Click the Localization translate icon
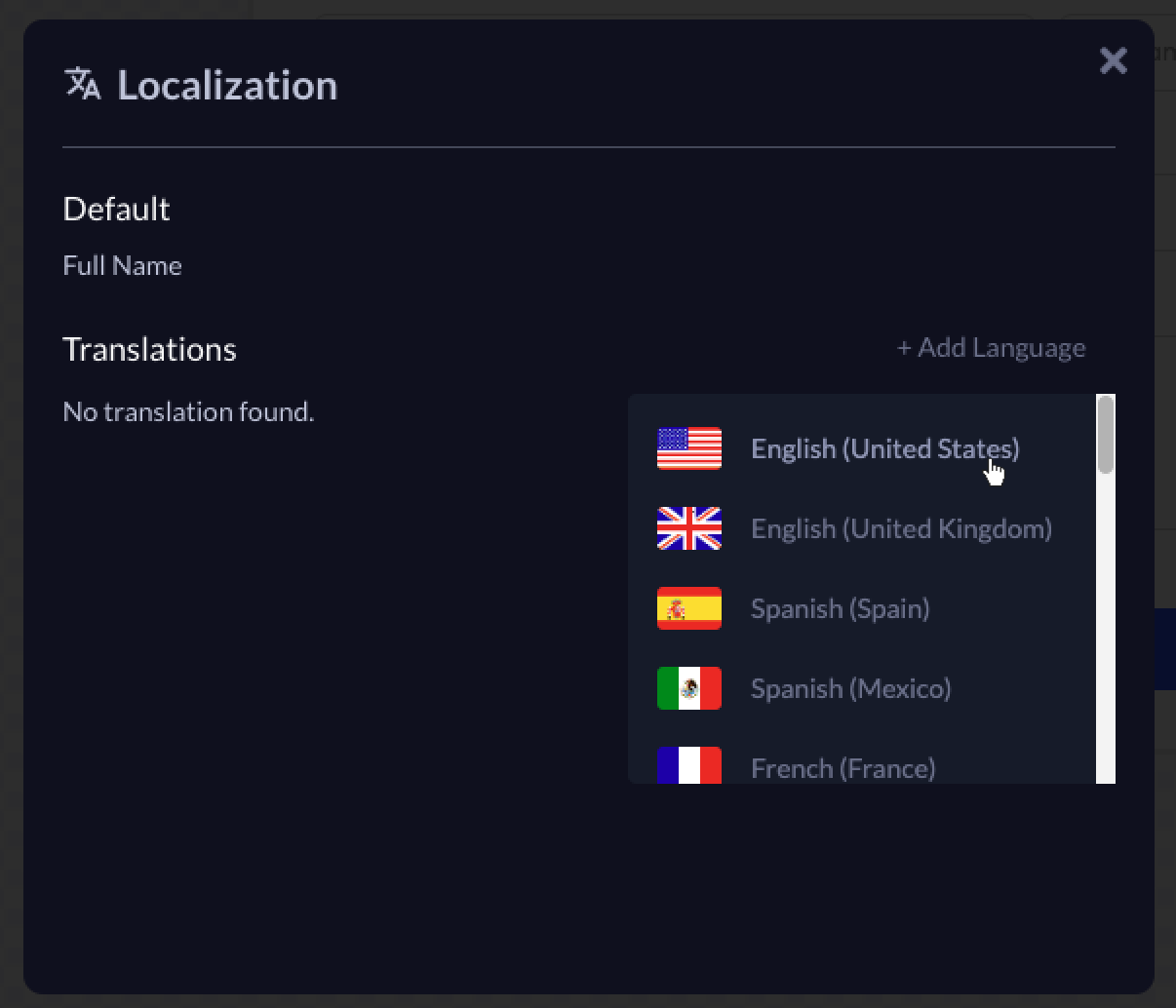 pos(83,84)
